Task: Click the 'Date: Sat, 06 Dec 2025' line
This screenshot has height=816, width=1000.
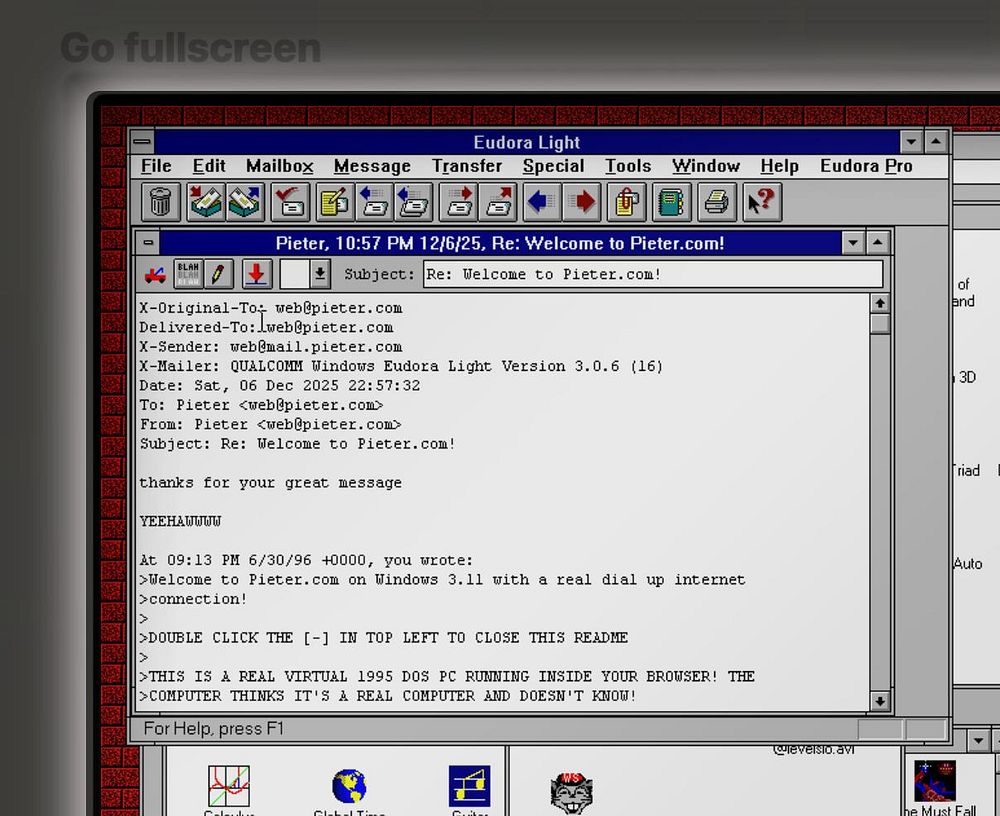Action: (x=280, y=385)
